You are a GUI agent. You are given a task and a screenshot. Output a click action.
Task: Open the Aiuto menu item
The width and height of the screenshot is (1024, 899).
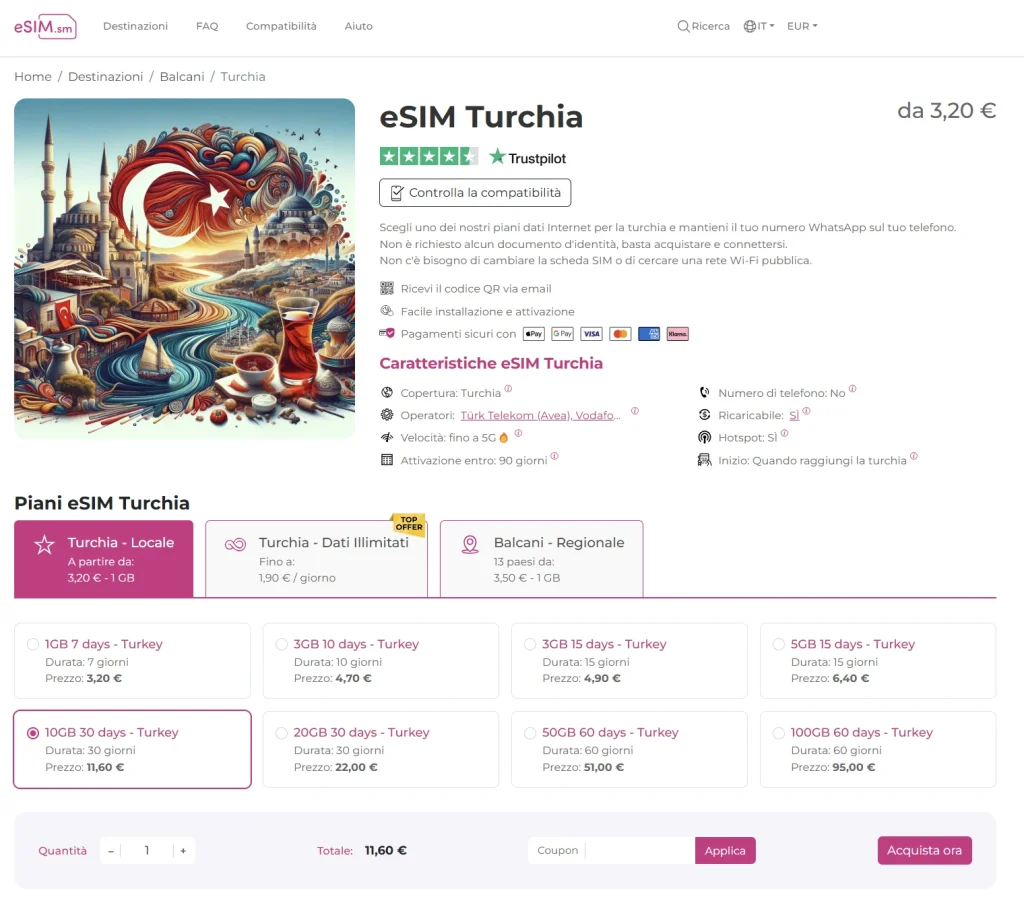point(359,26)
